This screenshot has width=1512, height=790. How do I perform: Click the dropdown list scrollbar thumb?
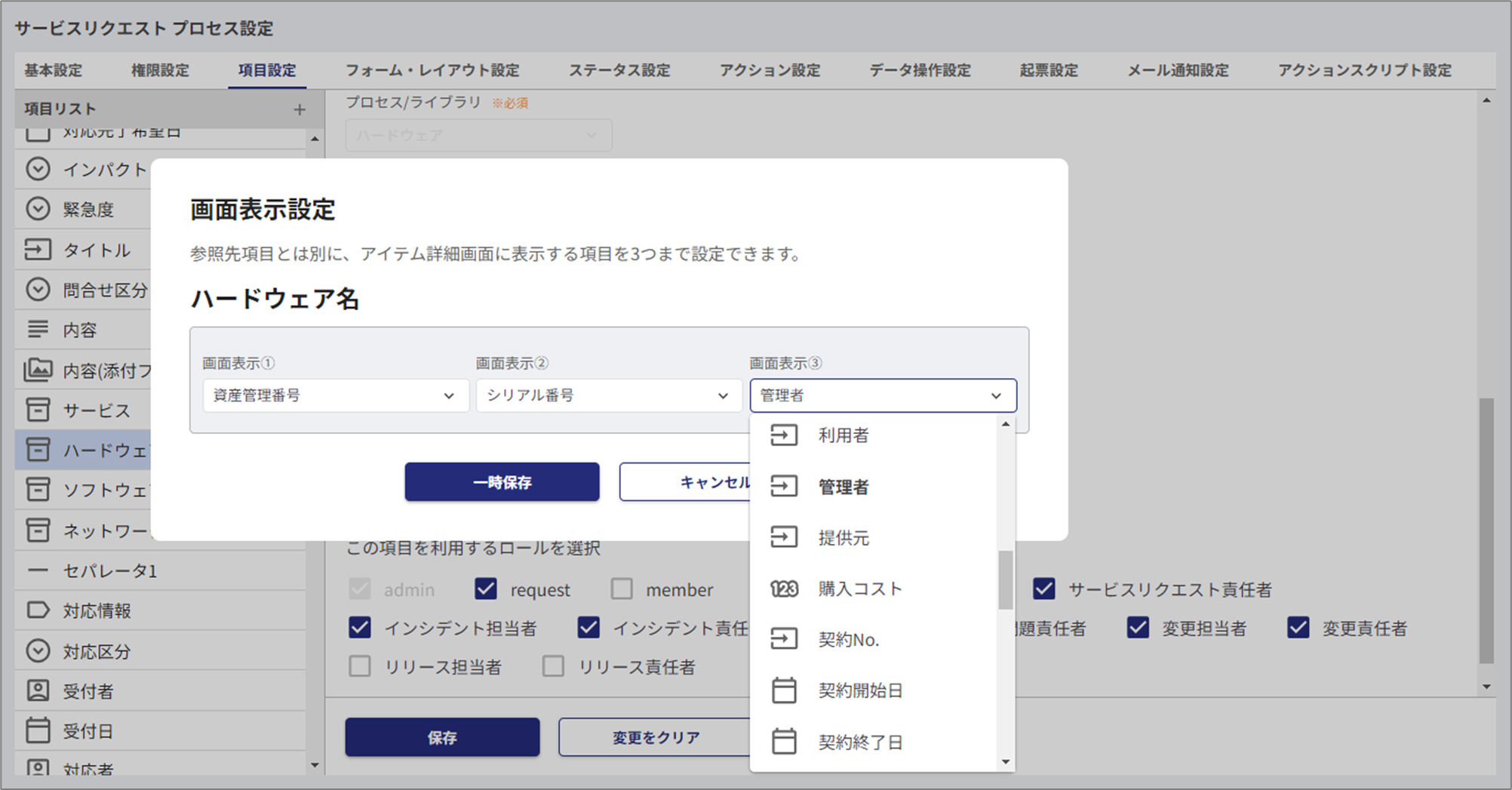coord(1005,579)
